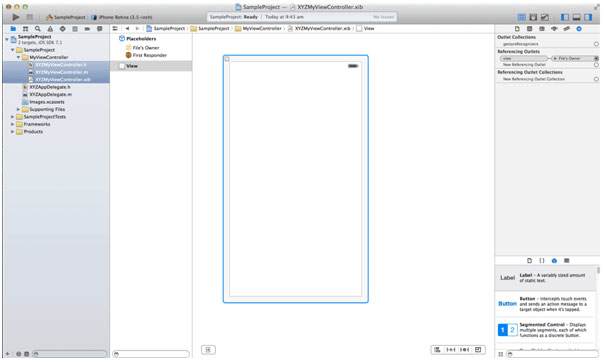The width and height of the screenshot is (604, 360).
Task: Collapse the SampleProject group folder
Action: click(13, 50)
